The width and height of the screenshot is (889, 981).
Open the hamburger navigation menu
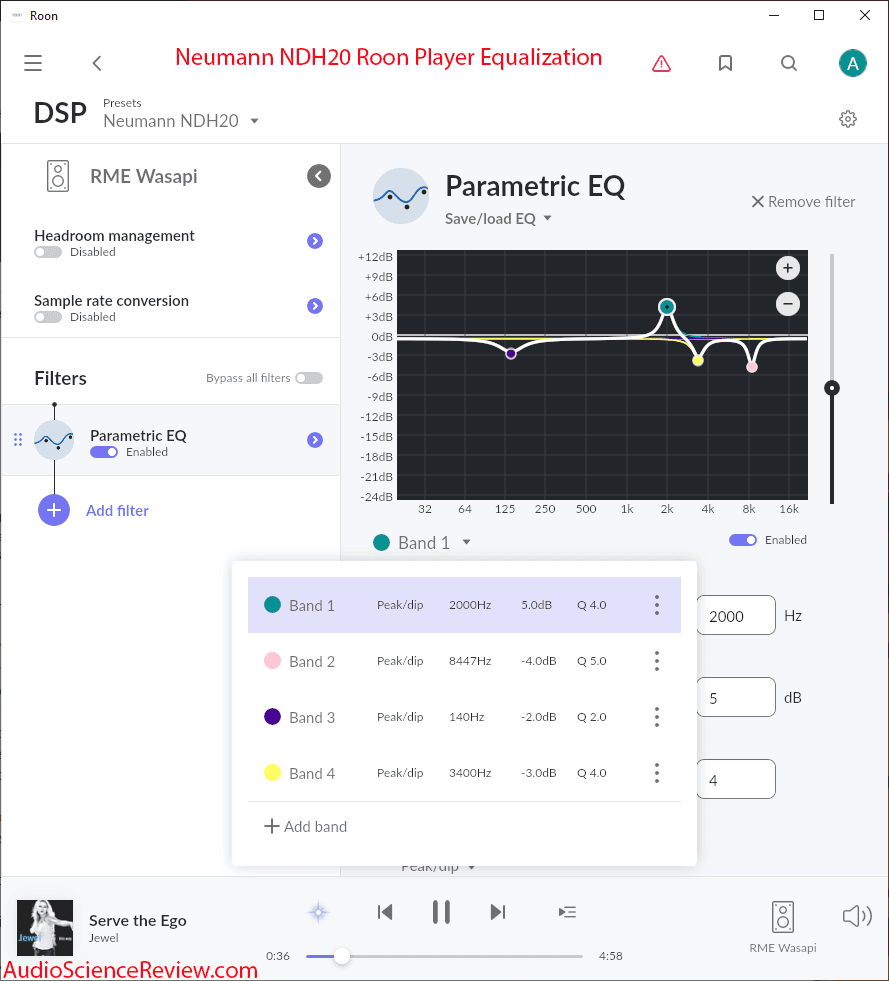point(33,63)
